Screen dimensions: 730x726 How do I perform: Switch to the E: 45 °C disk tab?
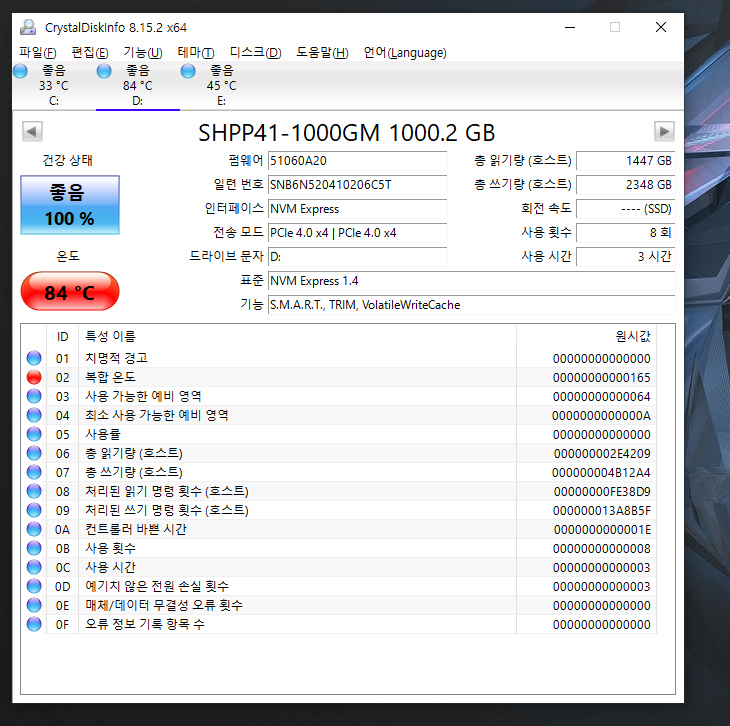221,86
